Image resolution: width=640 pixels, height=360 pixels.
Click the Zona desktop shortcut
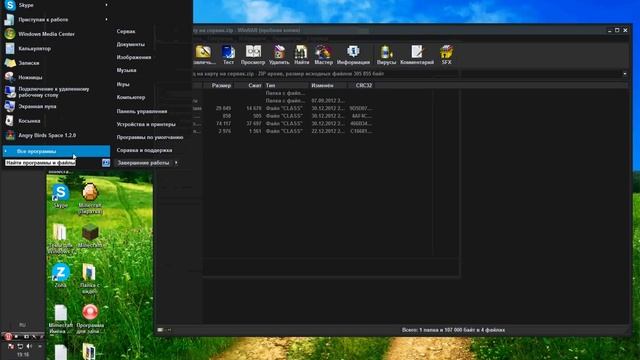click(x=60, y=276)
